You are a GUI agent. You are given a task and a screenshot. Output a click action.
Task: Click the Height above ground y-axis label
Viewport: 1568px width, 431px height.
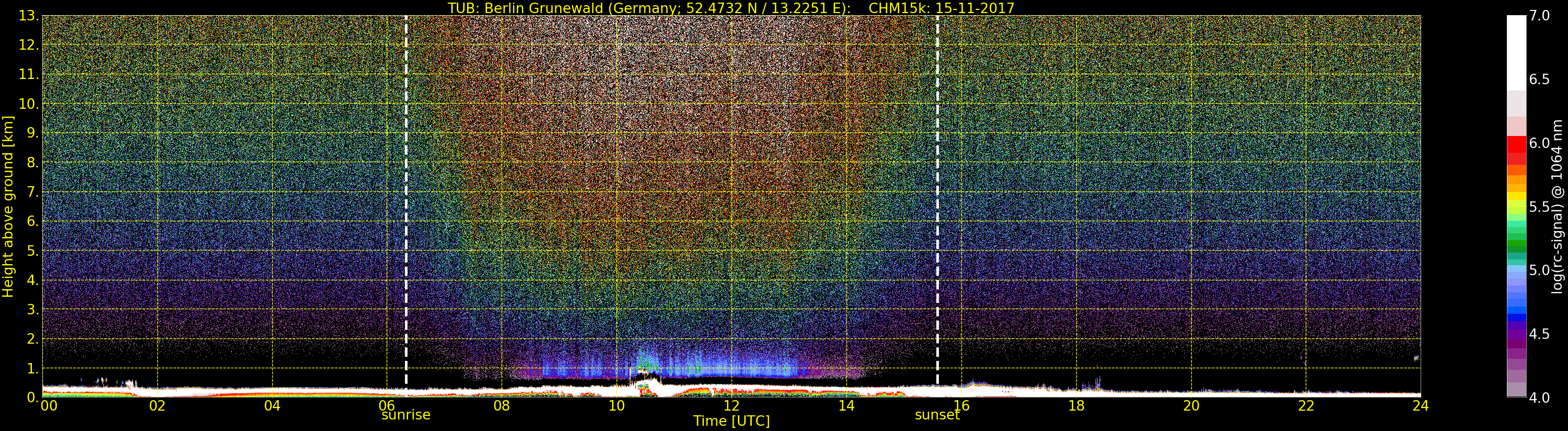click(8, 206)
